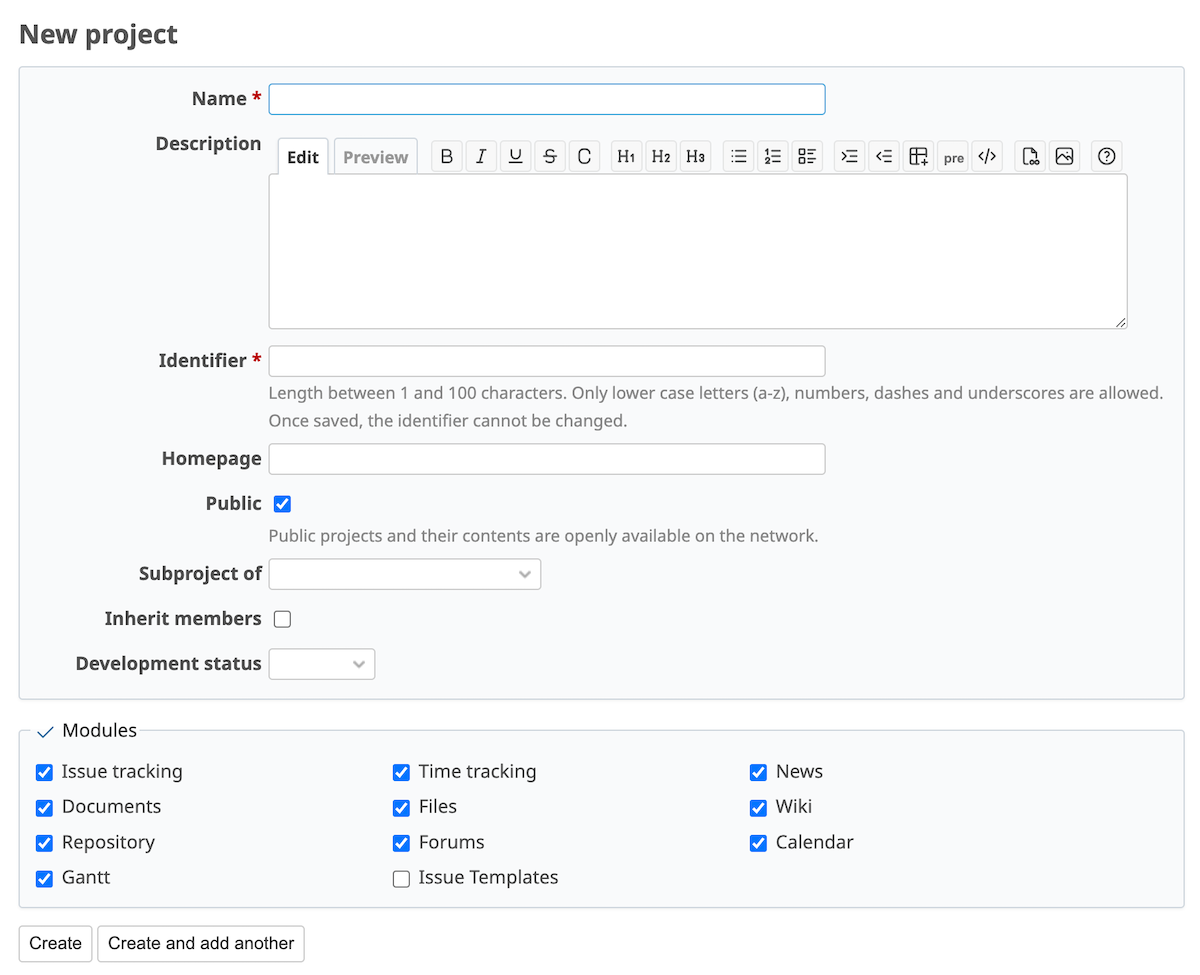Insert a table into the description
The height and width of the screenshot is (975, 1200).
918,156
